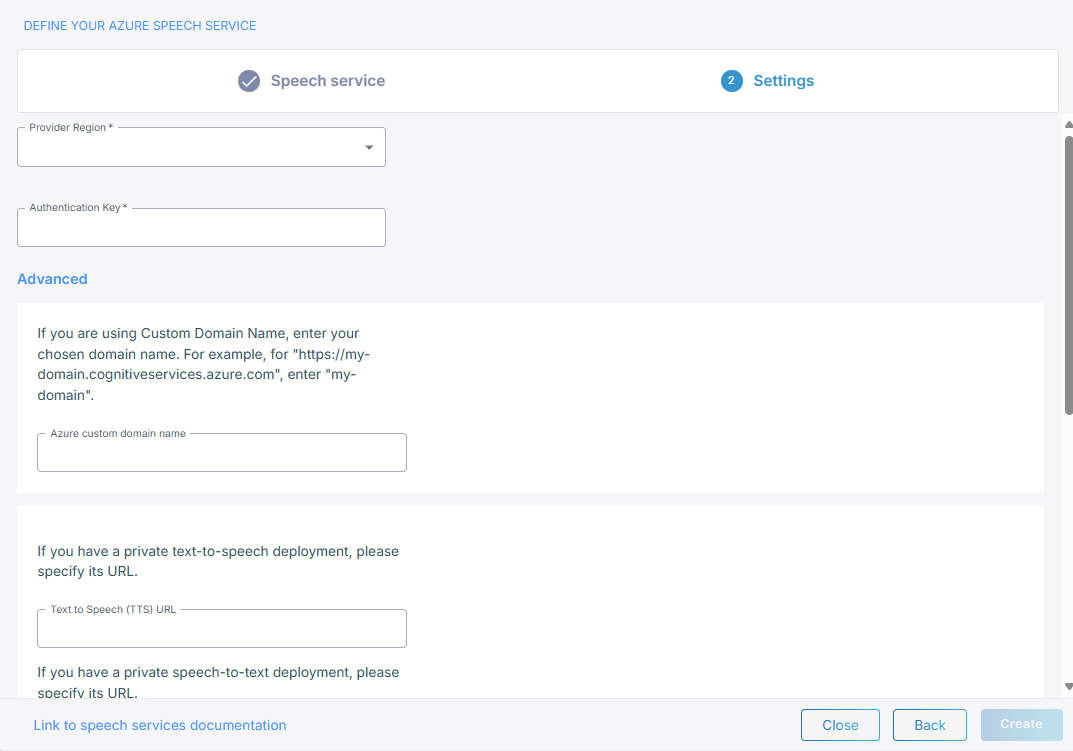
Task: Click the scrollbar up arrow
Action: click(x=1068, y=124)
